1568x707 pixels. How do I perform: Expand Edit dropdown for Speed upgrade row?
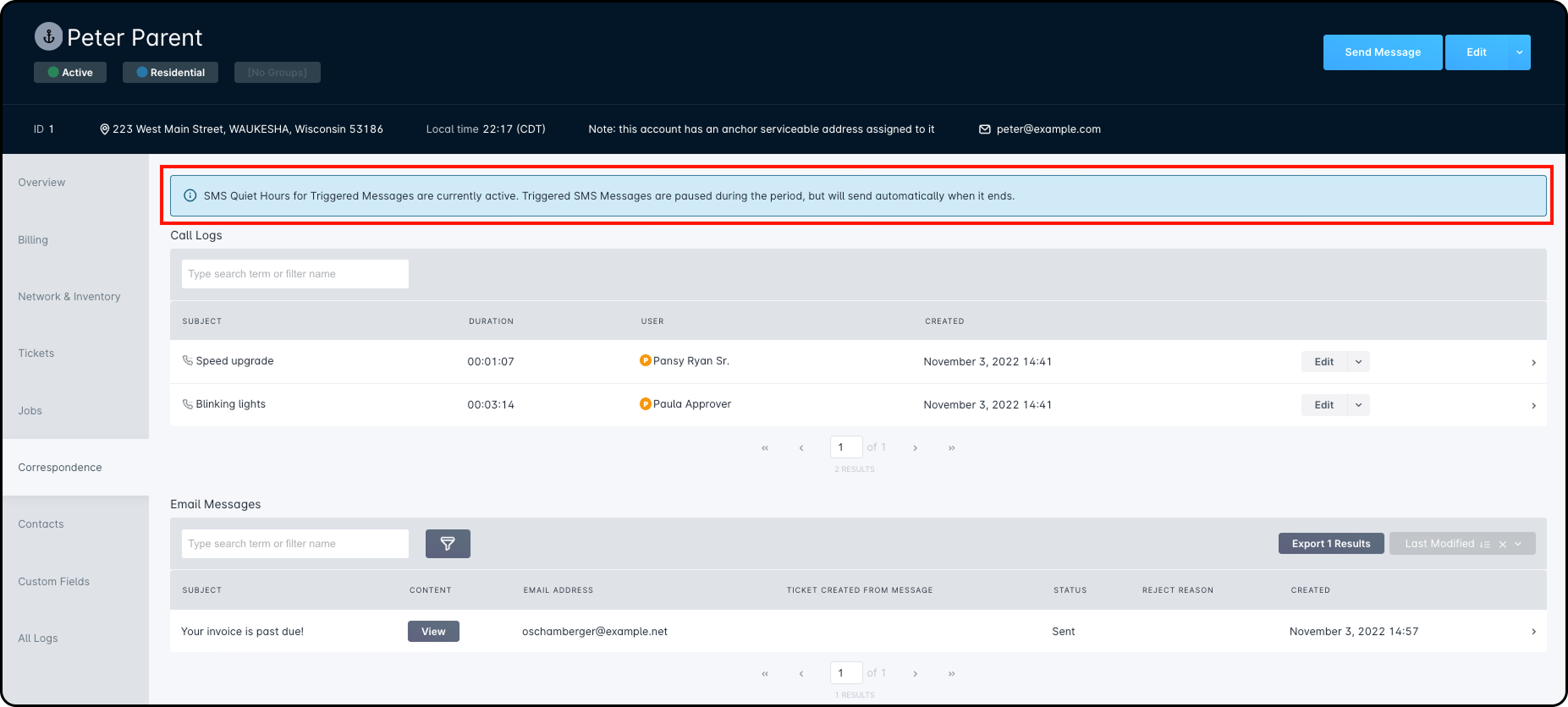[x=1359, y=362]
